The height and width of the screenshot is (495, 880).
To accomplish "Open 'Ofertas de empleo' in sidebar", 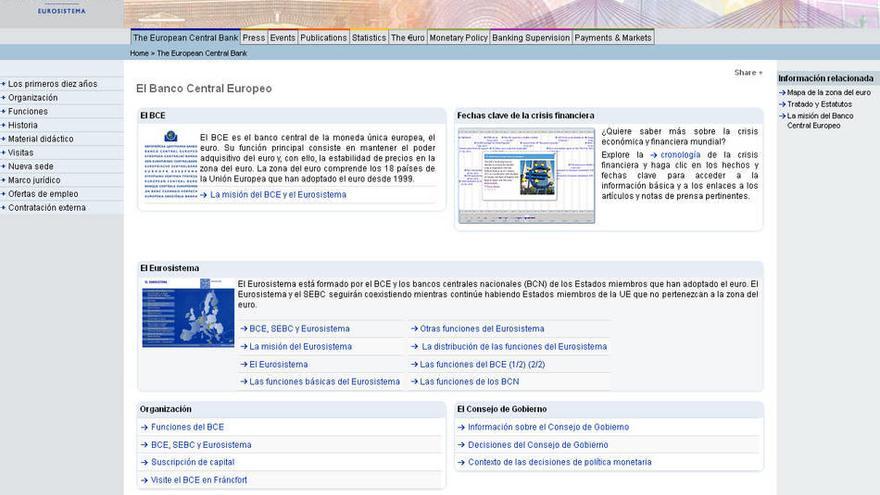I will pos(43,194).
